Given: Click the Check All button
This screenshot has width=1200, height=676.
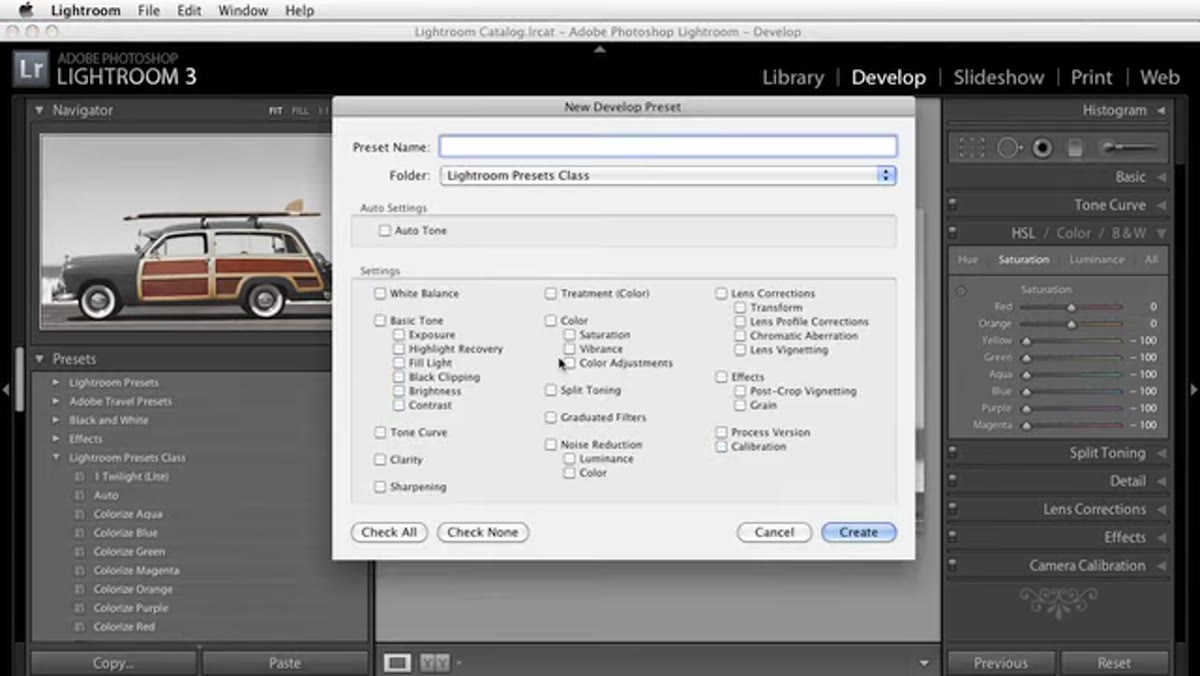Looking at the screenshot, I should coord(389,533).
